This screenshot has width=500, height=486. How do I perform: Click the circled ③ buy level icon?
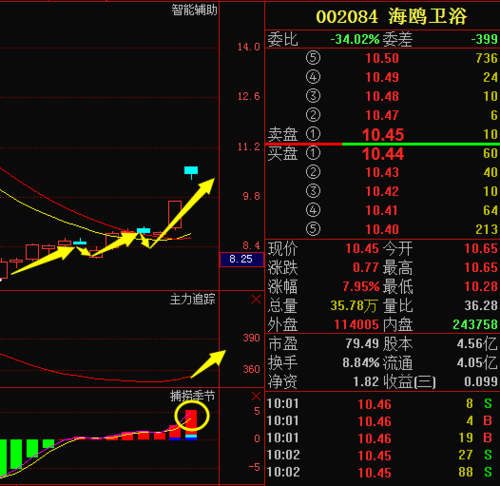[x=313, y=191]
